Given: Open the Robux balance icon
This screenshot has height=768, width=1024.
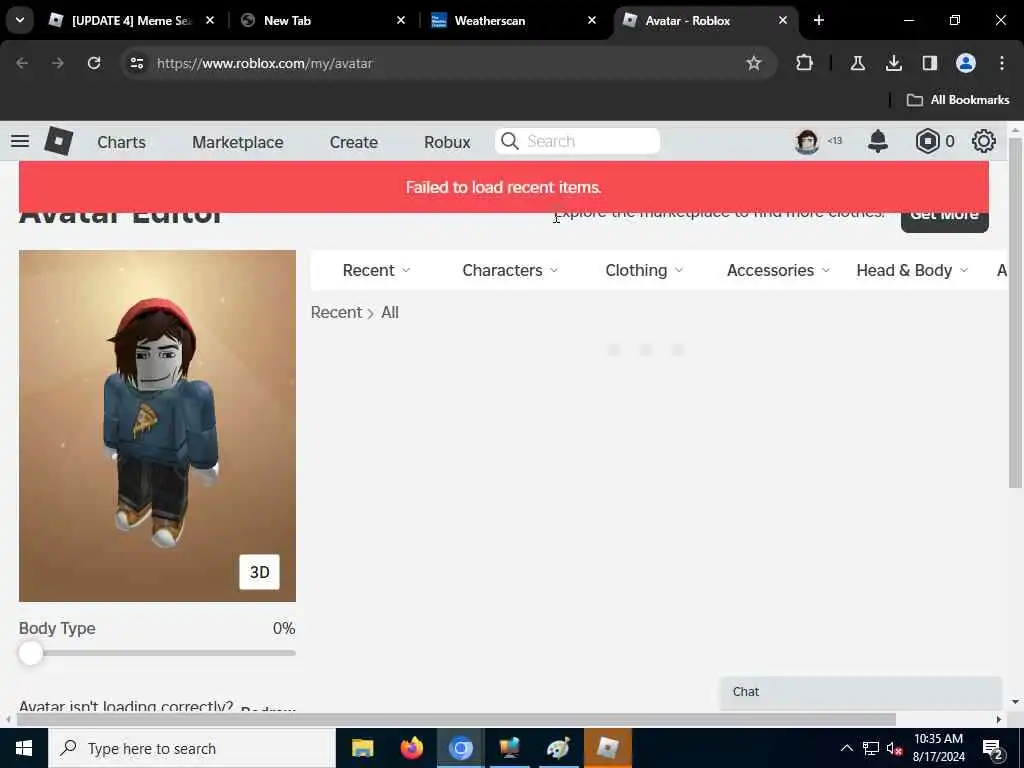Looking at the screenshot, I should [927, 141].
